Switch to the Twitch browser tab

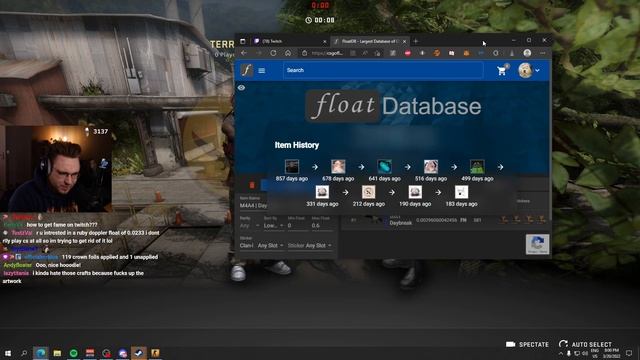pos(289,41)
